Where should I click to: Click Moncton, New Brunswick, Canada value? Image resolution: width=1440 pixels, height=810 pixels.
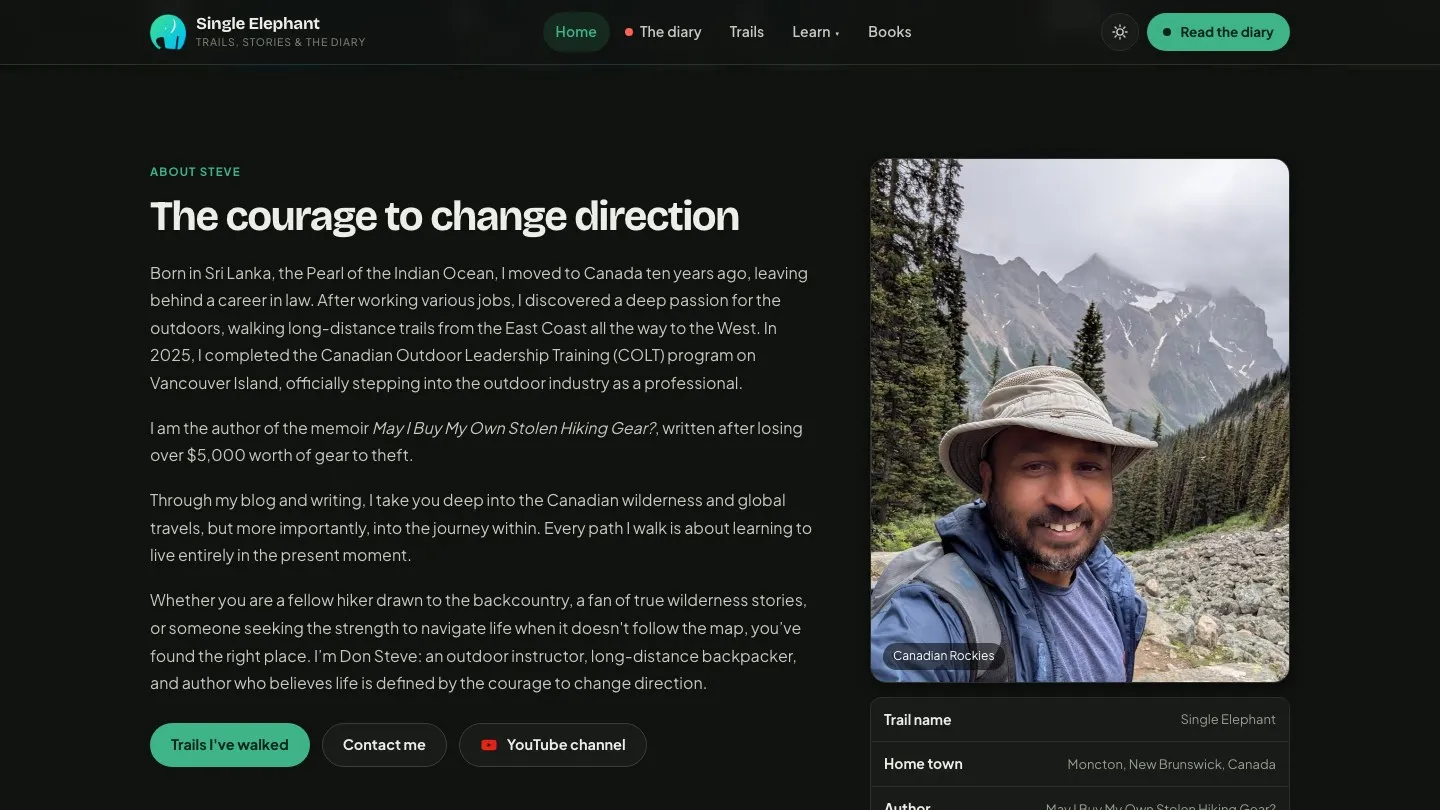tap(1171, 764)
